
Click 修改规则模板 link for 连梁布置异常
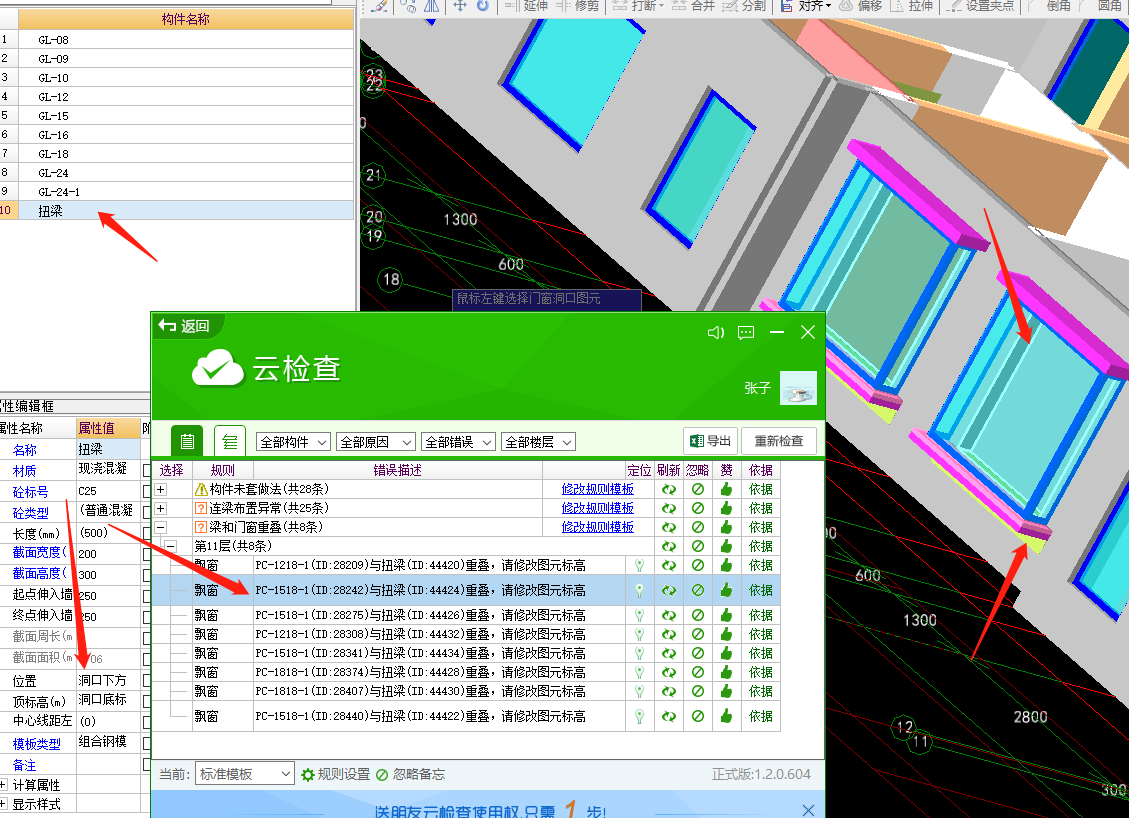pos(598,508)
